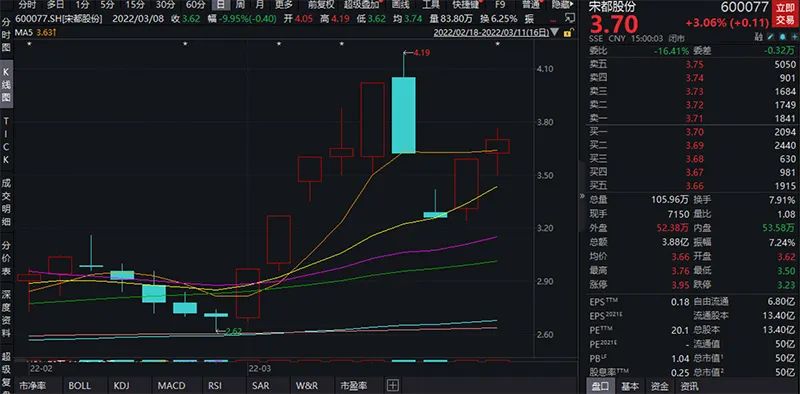Click the yellow lock icon beside date range
The image size is (800, 394).
(x=566, y=33)
